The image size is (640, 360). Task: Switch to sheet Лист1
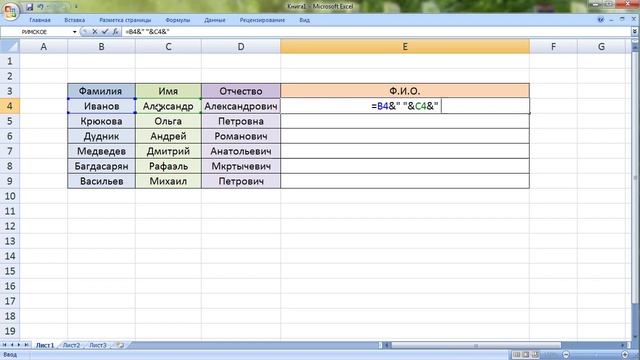[45, 345]
